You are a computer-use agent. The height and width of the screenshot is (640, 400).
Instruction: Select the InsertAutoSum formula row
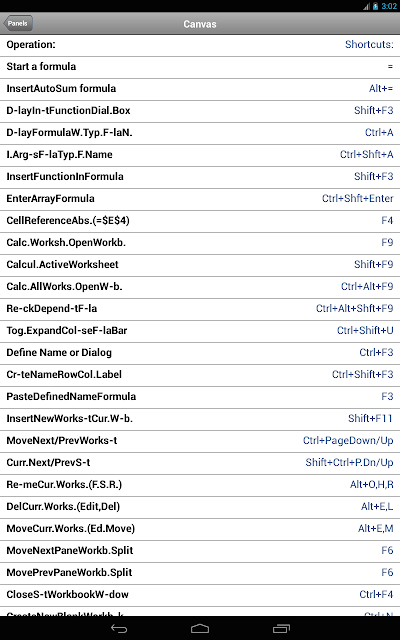pos(200,89)
